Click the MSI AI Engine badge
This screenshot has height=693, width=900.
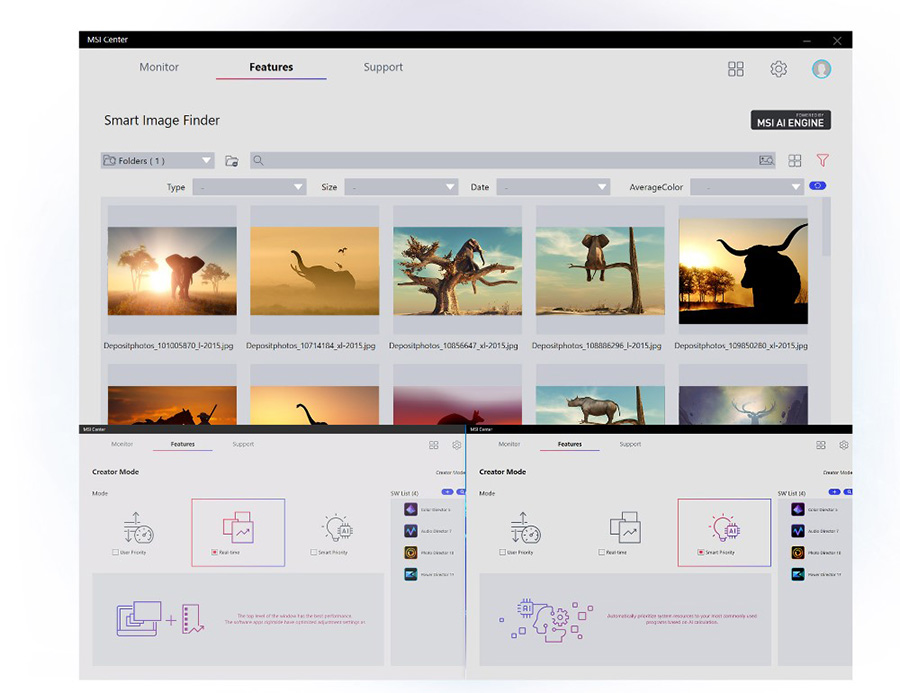(x=790, y=120)
